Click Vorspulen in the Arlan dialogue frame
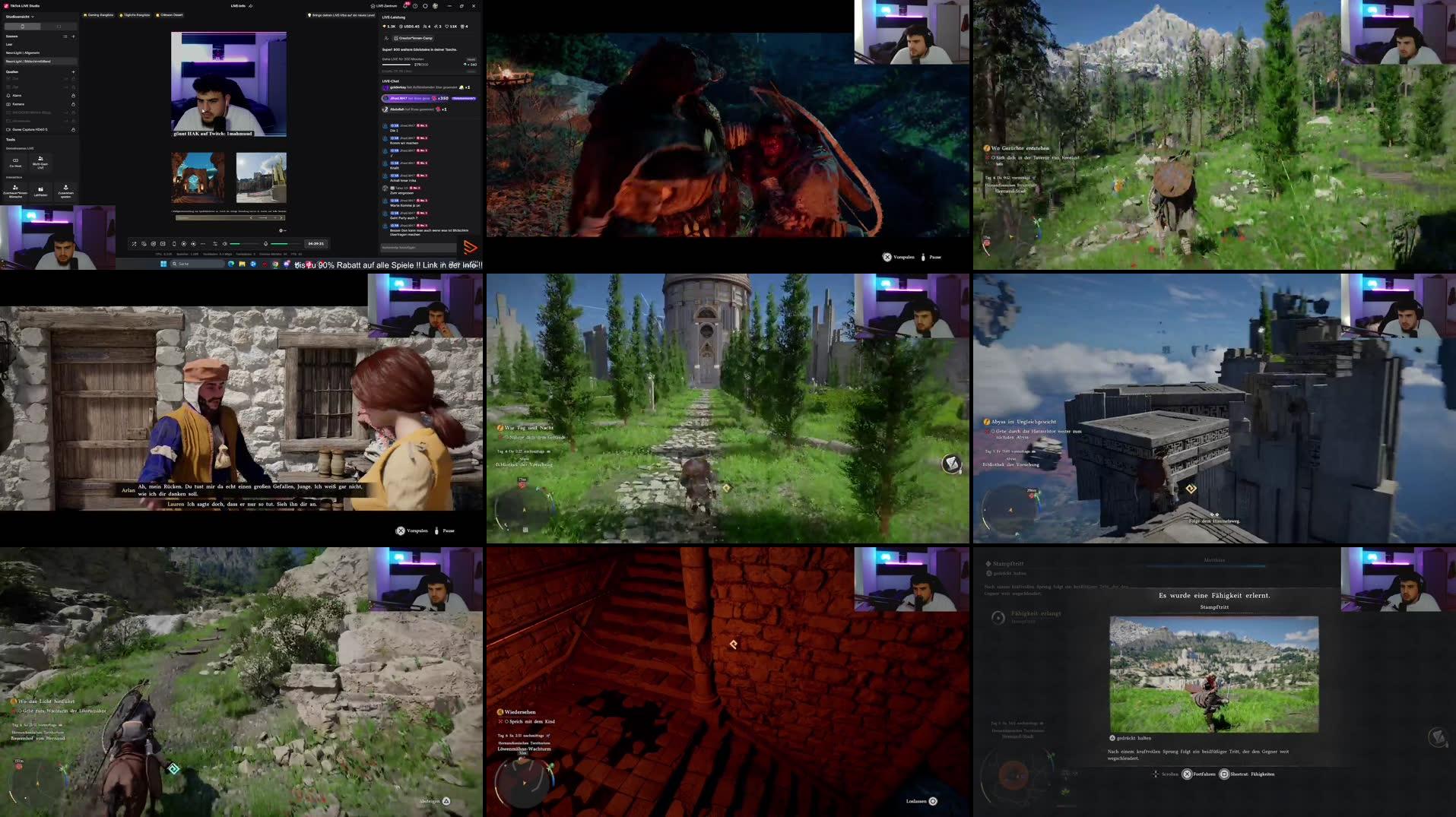1456x817 pixels. click(x=412, y=530)
